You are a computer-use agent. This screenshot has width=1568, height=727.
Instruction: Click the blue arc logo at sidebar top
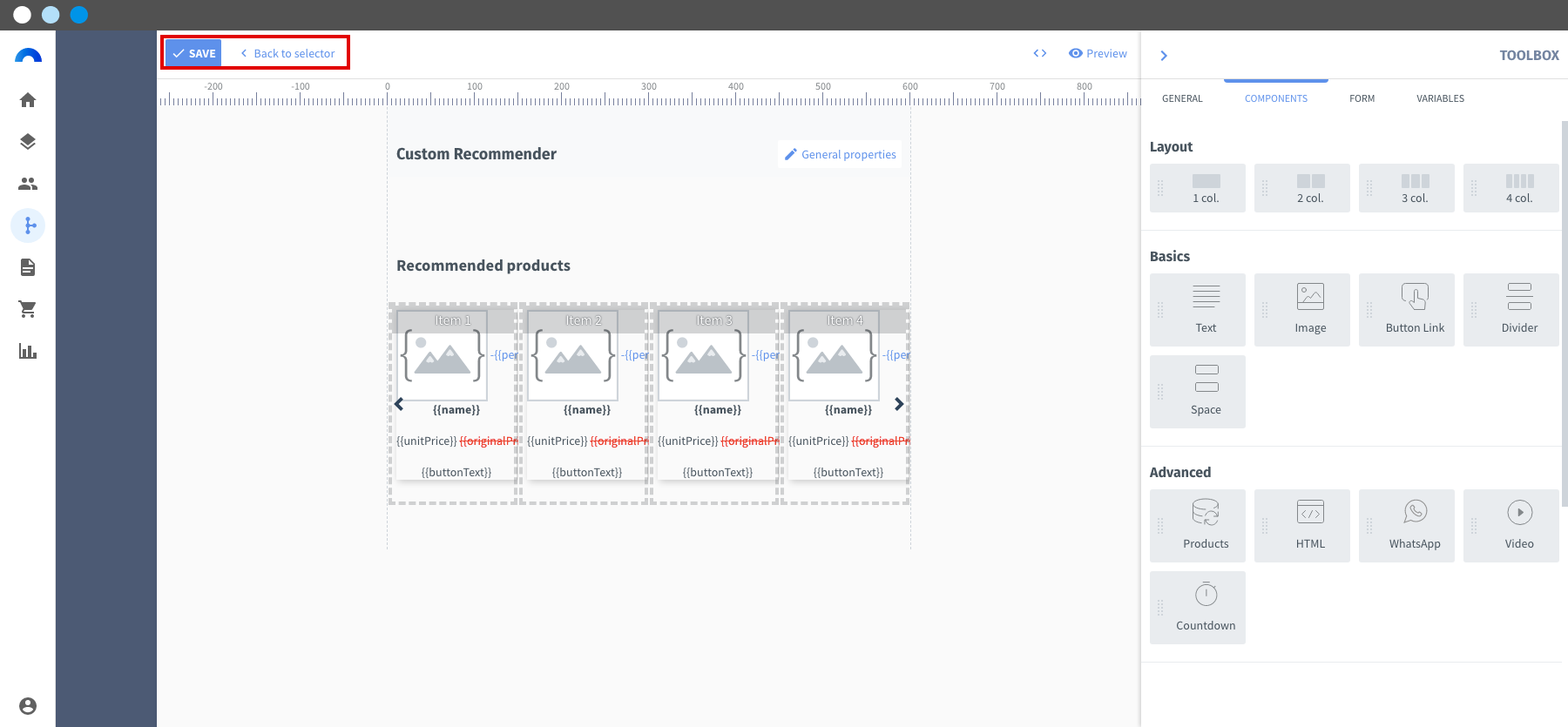[28, 56]
